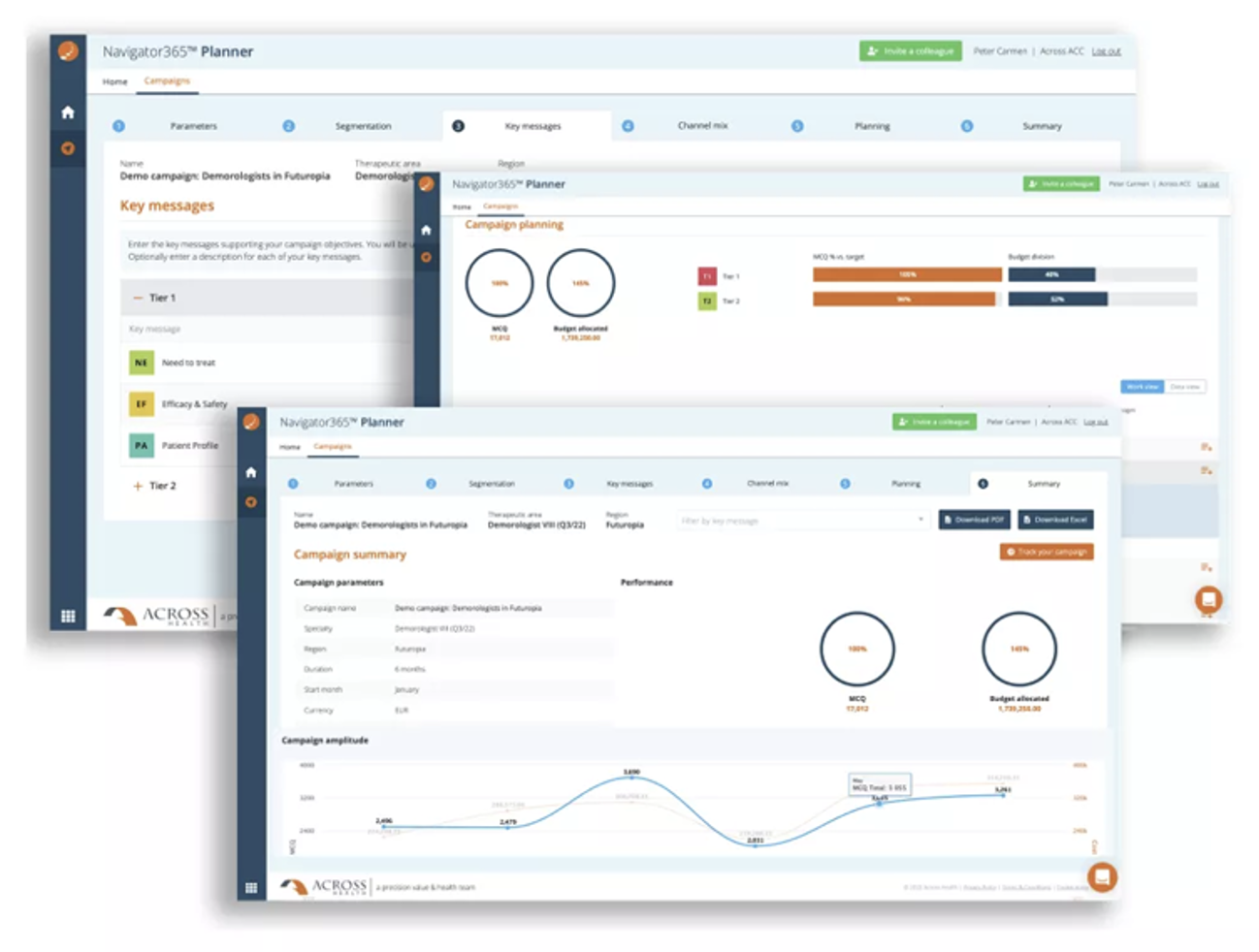The height and width of the screenshot is (952, 1259).
Task: Click Invite a colleague in the Campaign planning window
Action: click(1061, 183)
